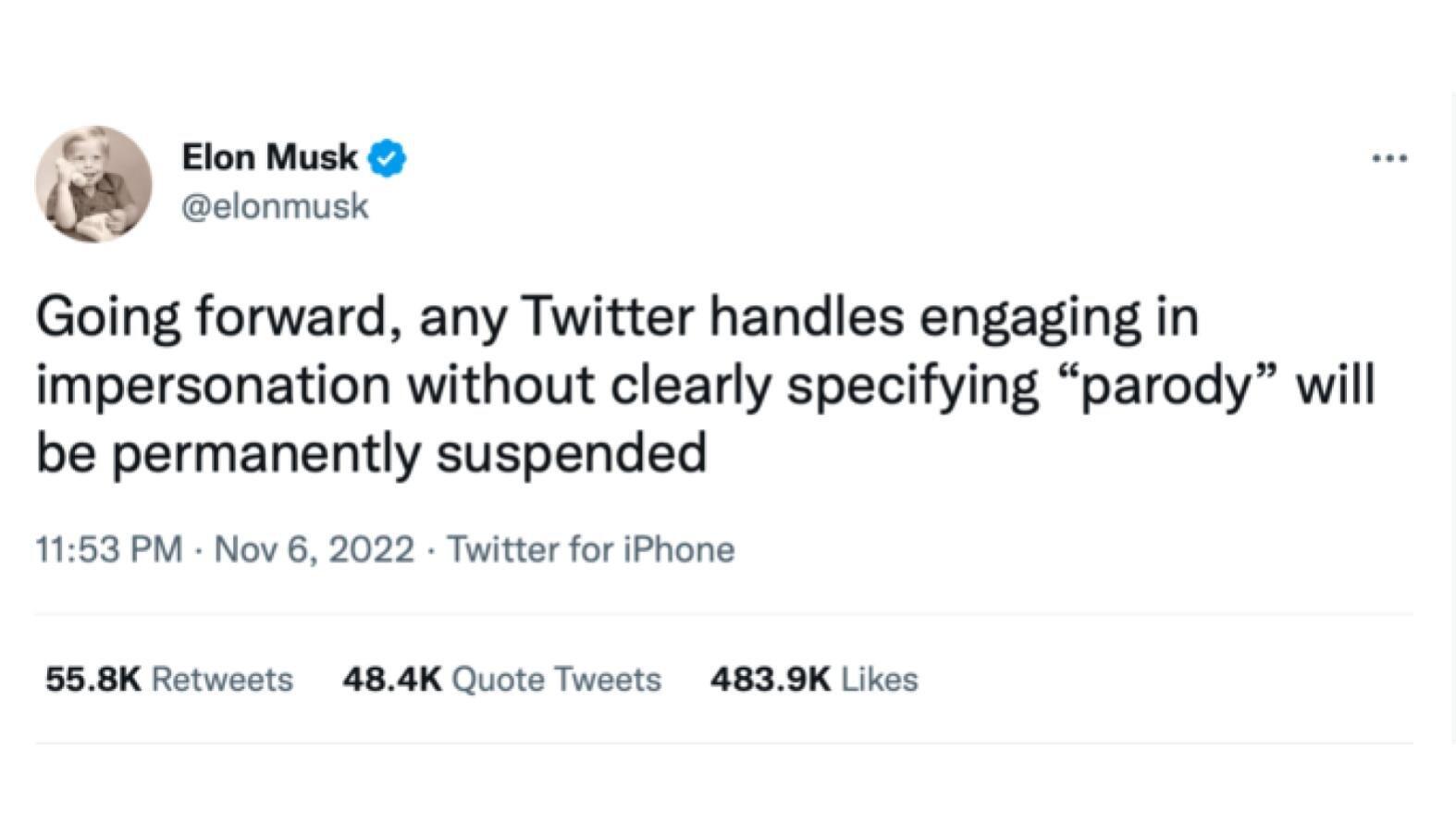Click the divider line below the Likes count
The image size is (1456, 836).
724,743
